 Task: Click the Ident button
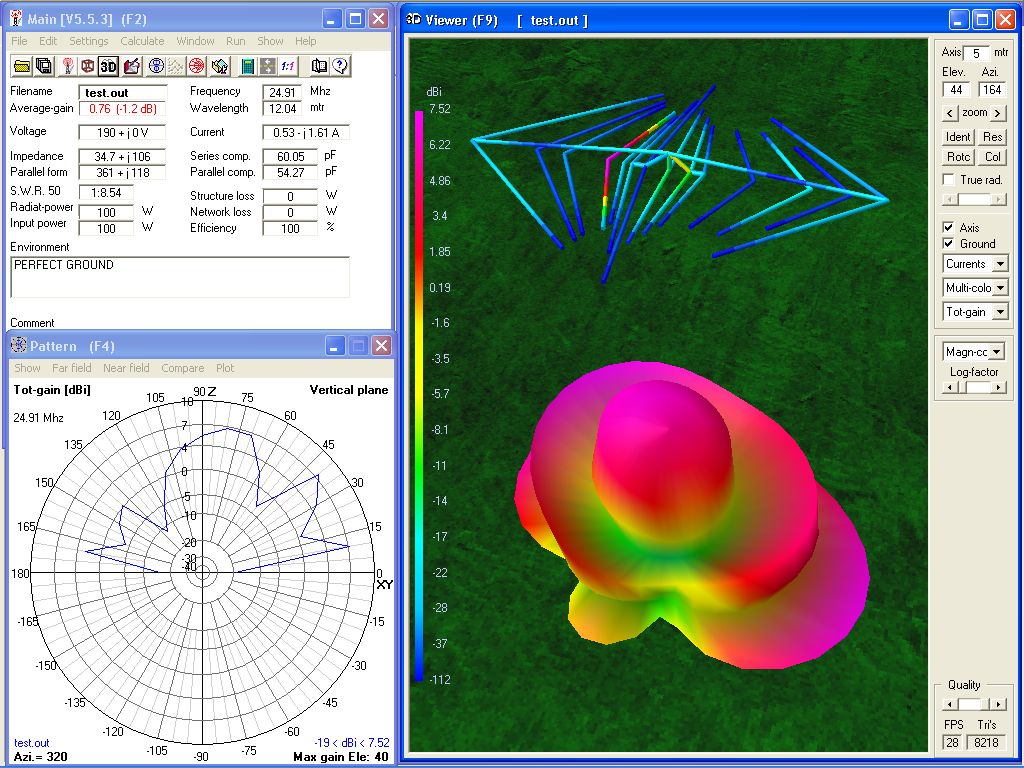click(958, 137)
